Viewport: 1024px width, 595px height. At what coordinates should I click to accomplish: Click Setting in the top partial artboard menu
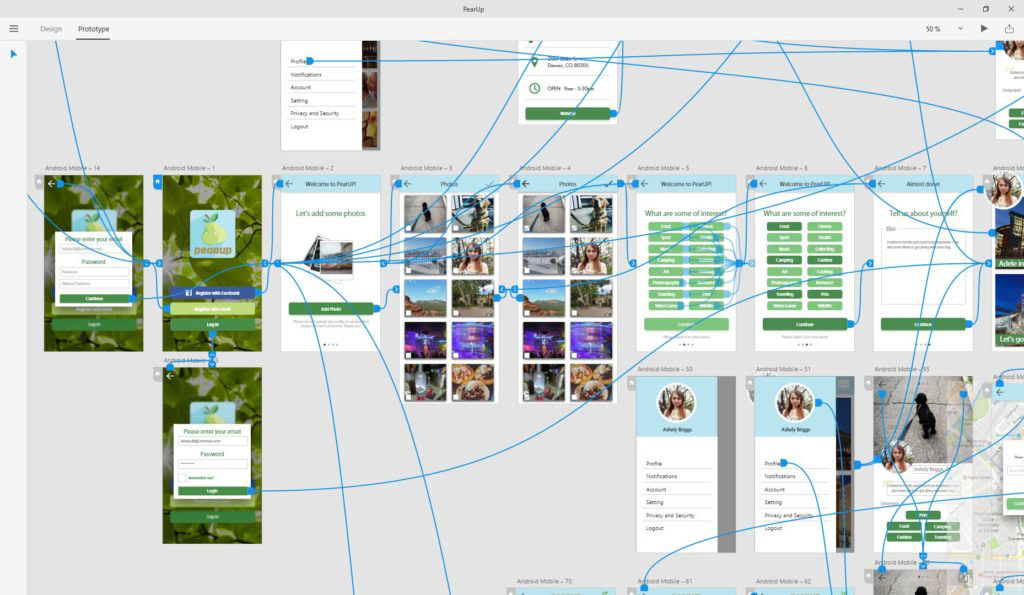(299, 101)
